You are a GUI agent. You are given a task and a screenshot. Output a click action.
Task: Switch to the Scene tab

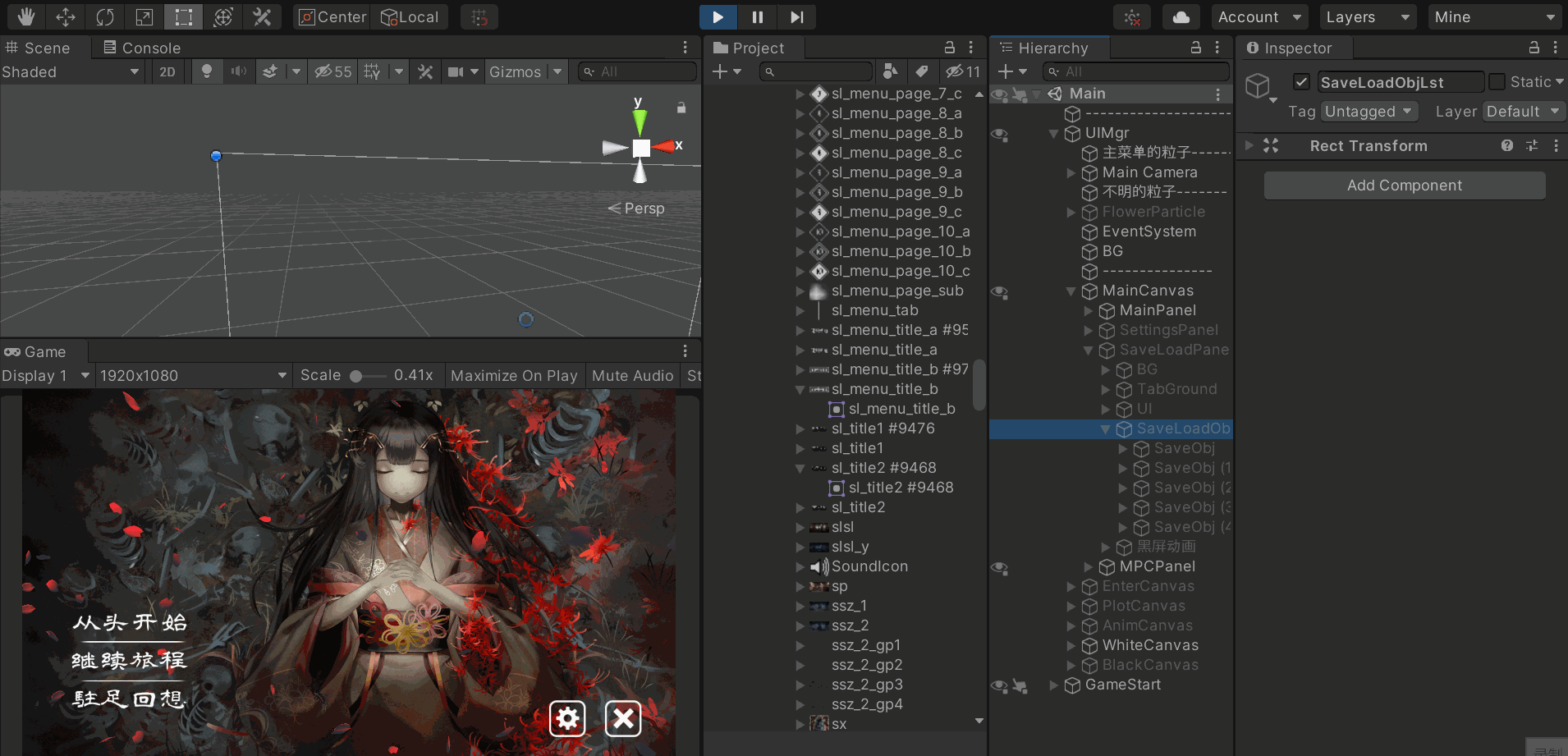[x=38, y=48]
